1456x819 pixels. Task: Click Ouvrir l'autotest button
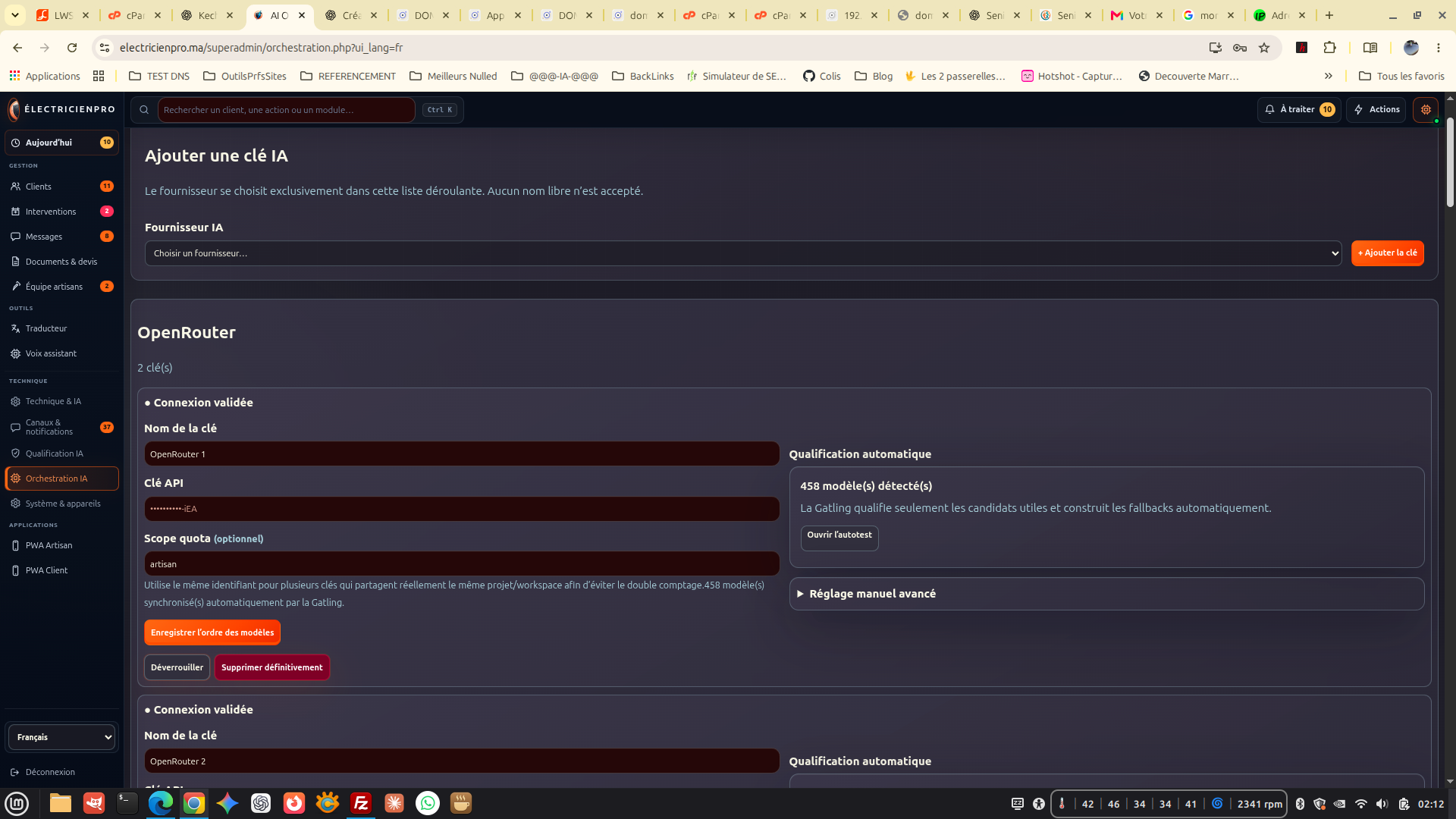point(839,538)
